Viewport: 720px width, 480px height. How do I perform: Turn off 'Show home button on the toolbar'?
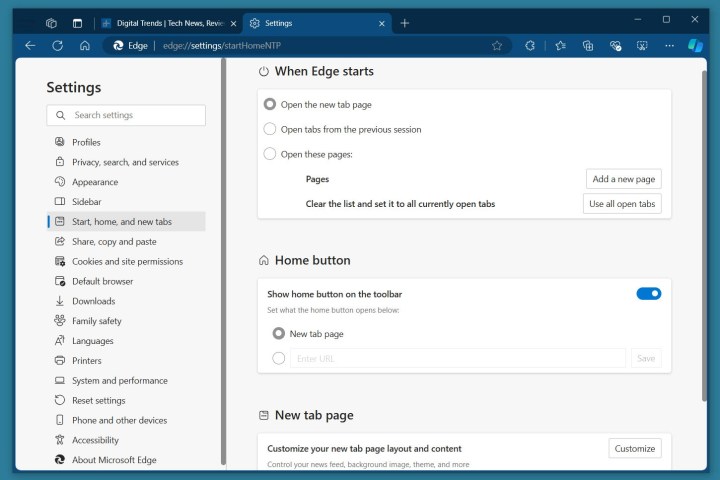(x=648, y=294)
